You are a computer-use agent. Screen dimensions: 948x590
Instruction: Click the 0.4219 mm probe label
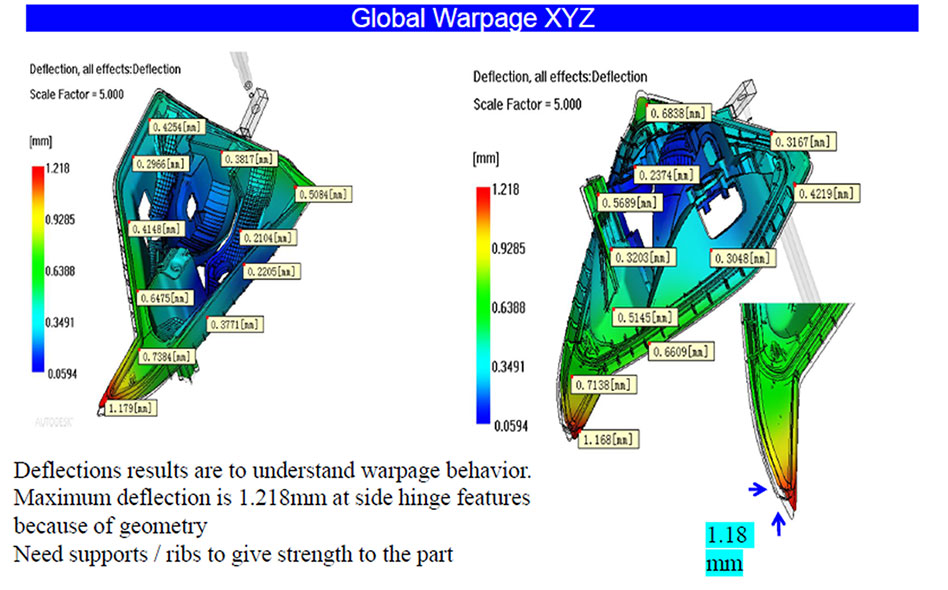coord(827,193)
